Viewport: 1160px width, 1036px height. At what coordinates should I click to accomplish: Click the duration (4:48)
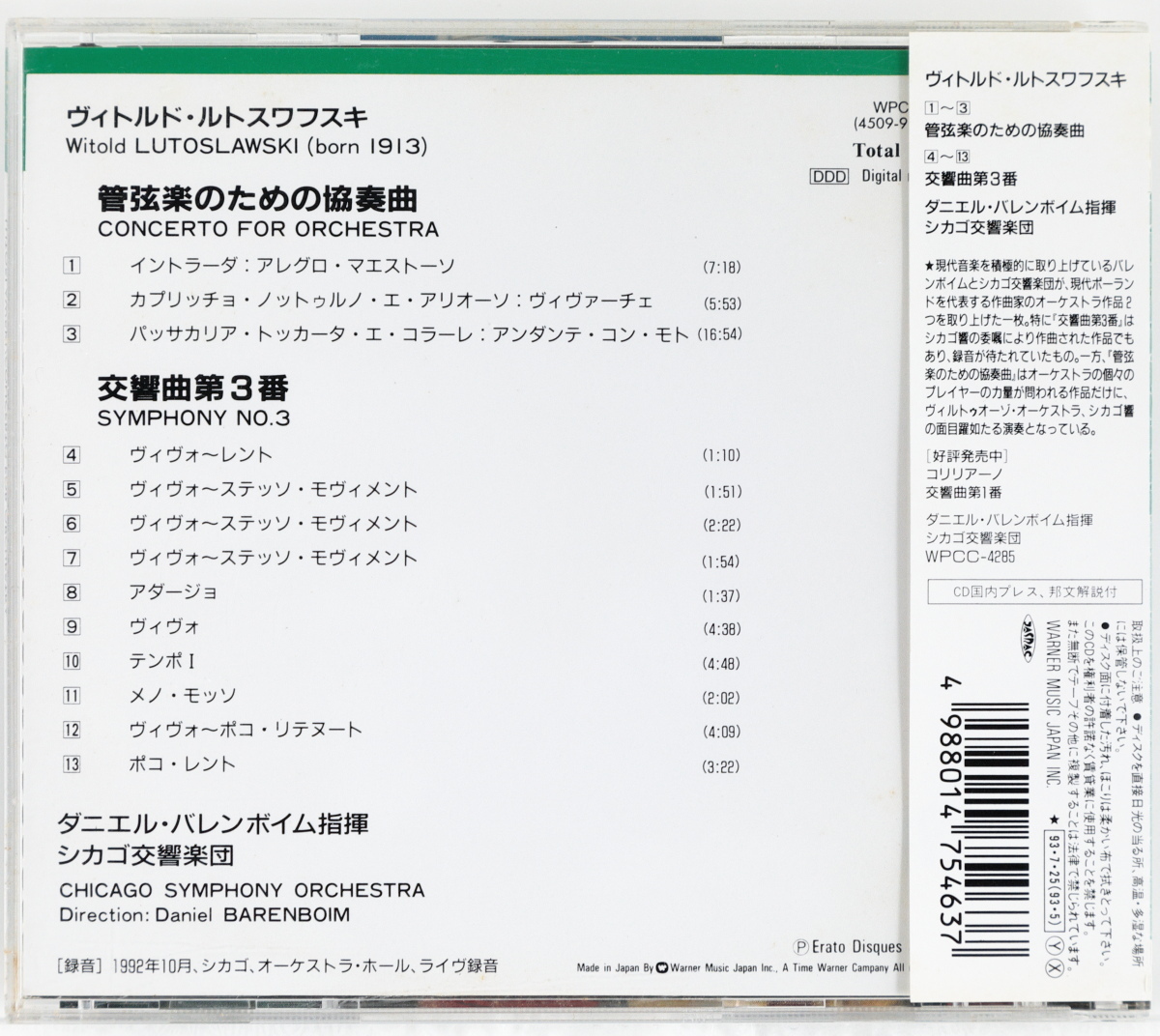(722, 664)
